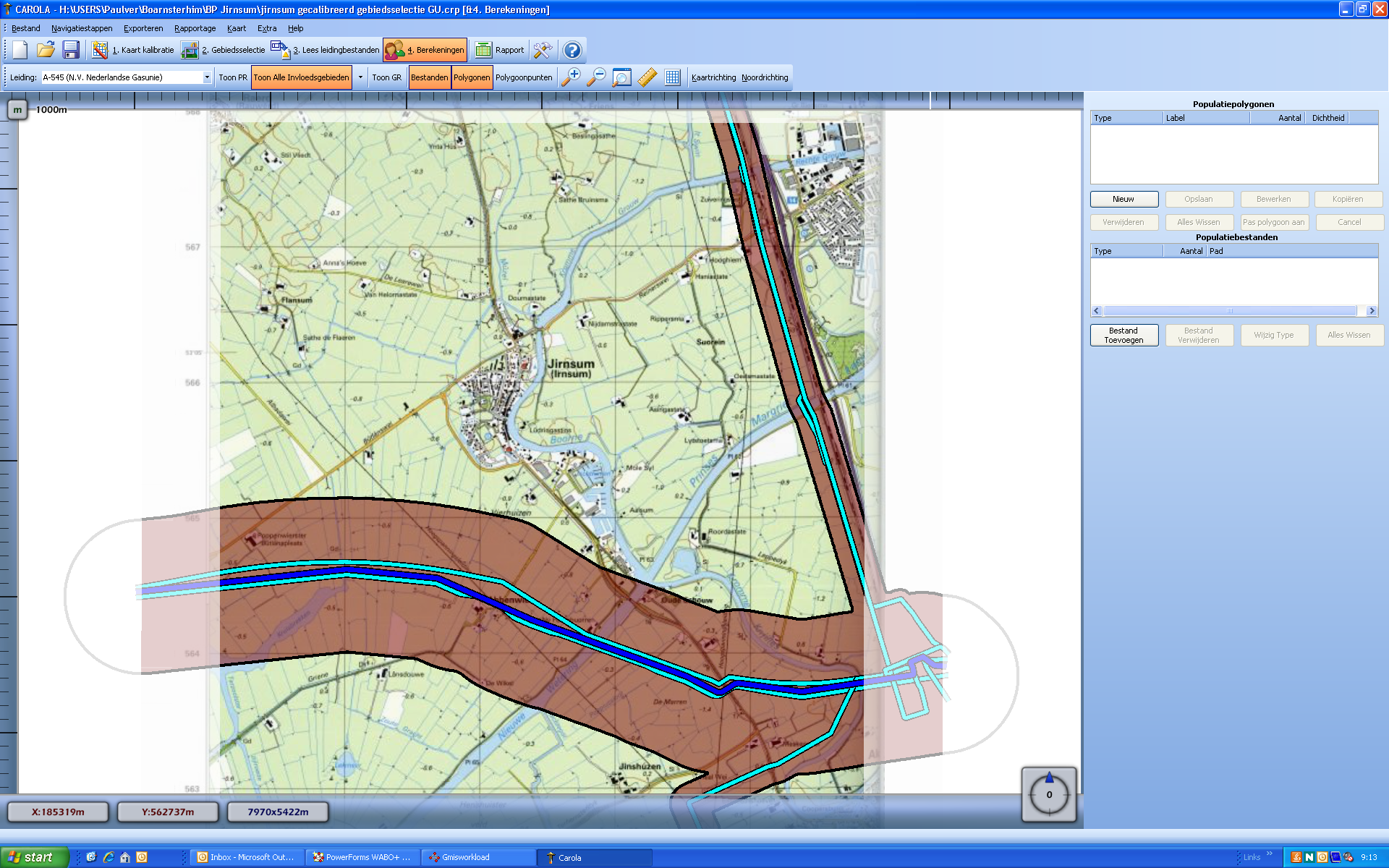Create a new project with the blank page icon
1389x868 pixels.
coord(20,50)
